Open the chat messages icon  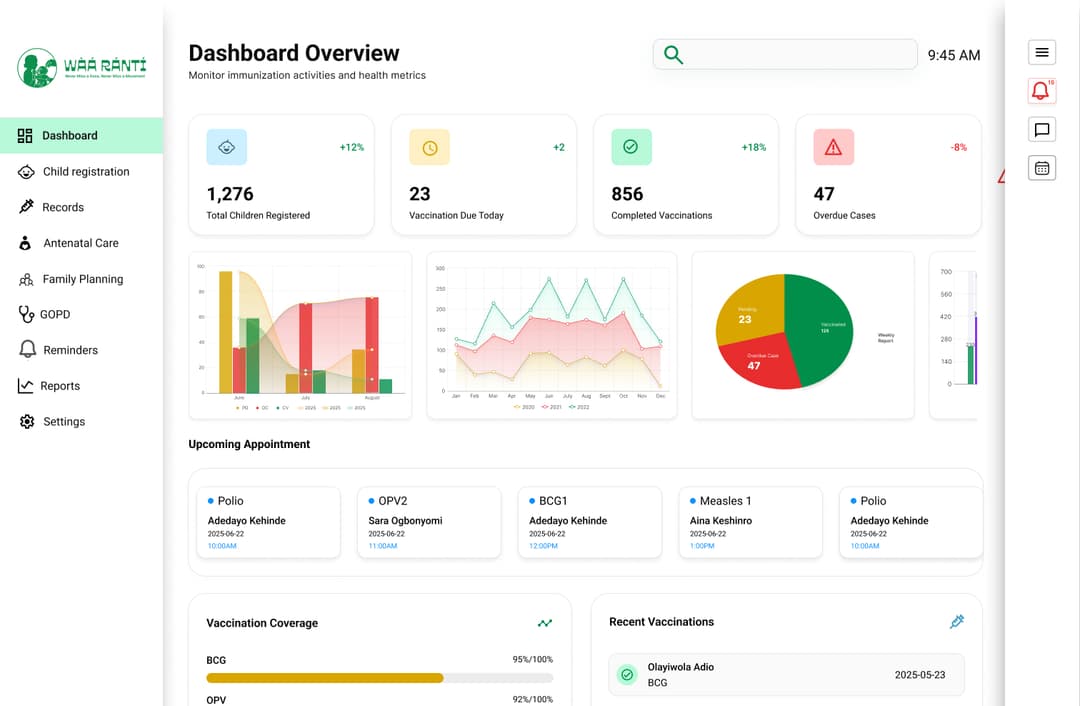click(1041, 130)
